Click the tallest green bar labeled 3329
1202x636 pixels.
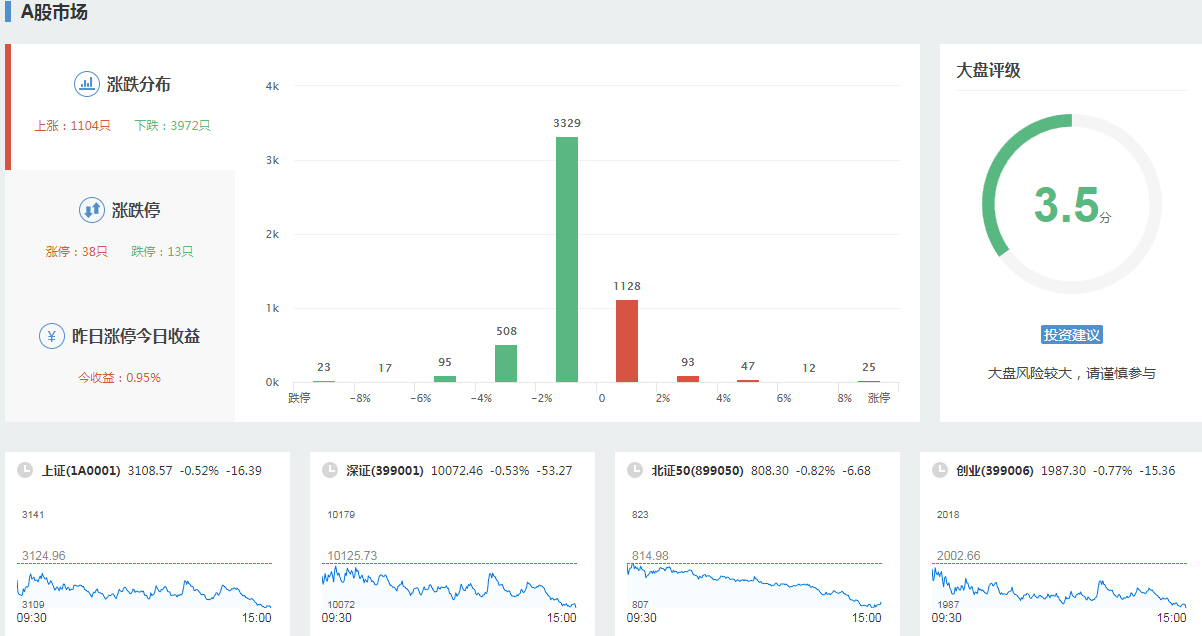pos(567,260)
